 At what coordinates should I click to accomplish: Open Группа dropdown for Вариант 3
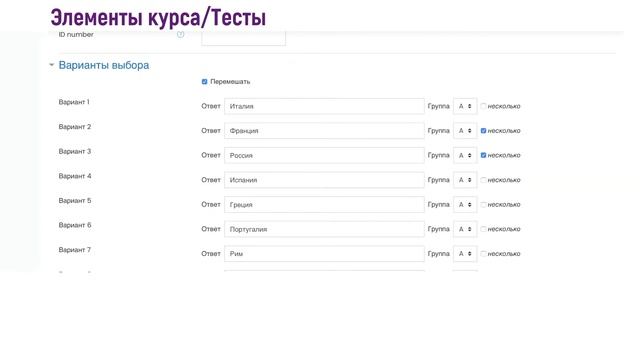pos(465,155)
